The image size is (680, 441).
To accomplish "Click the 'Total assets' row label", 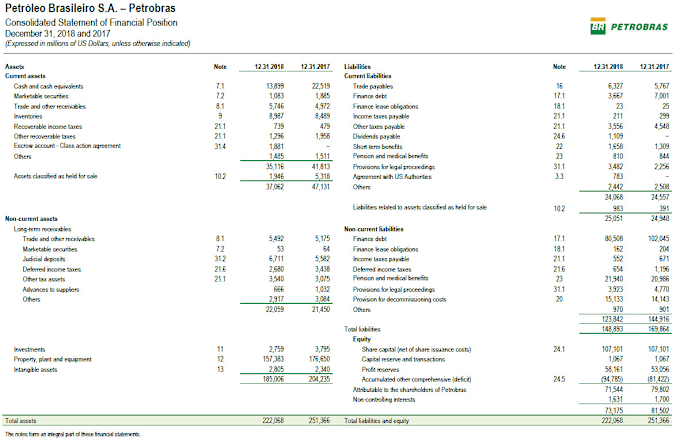I will click(21, 421).
